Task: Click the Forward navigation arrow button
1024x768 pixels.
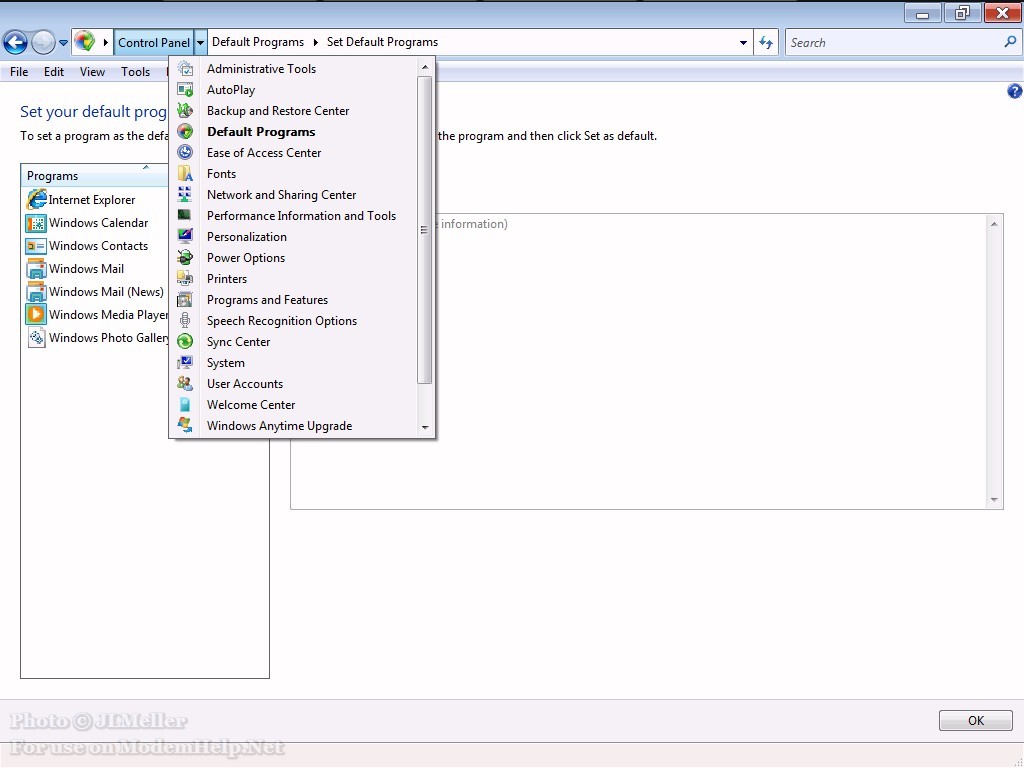Action: [43, 42]
